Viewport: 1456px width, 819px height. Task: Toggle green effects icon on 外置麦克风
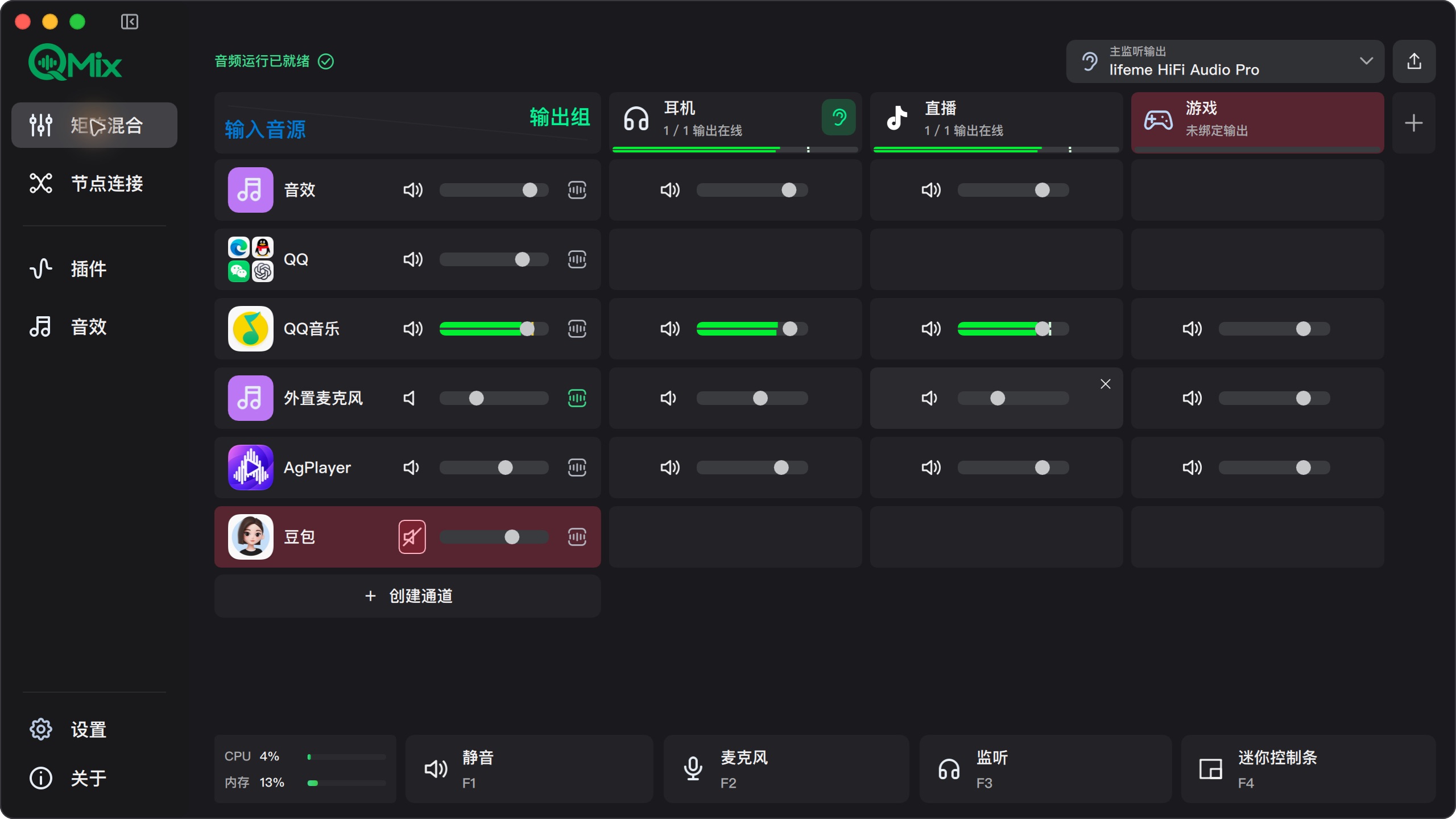[x=577, y=398]
